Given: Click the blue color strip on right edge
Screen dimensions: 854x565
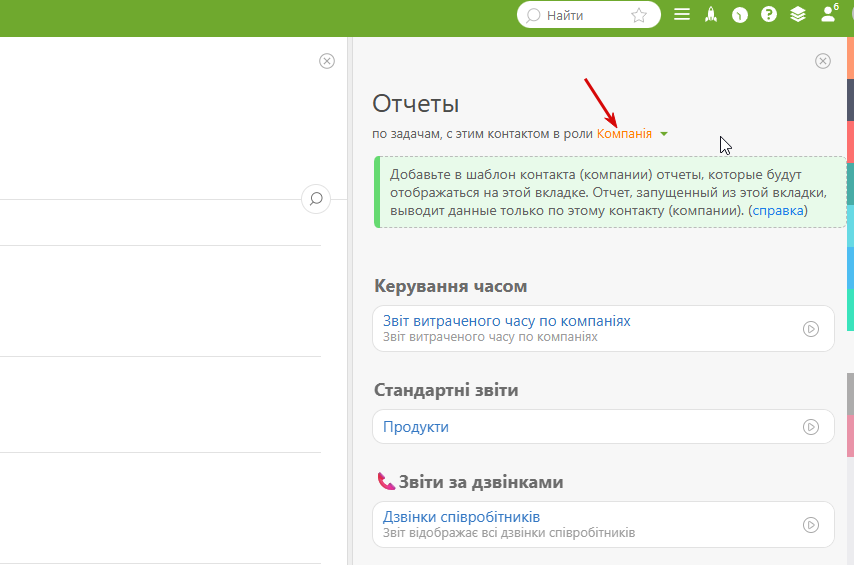Looking at the screenshot, I should [x=850, y=268].
